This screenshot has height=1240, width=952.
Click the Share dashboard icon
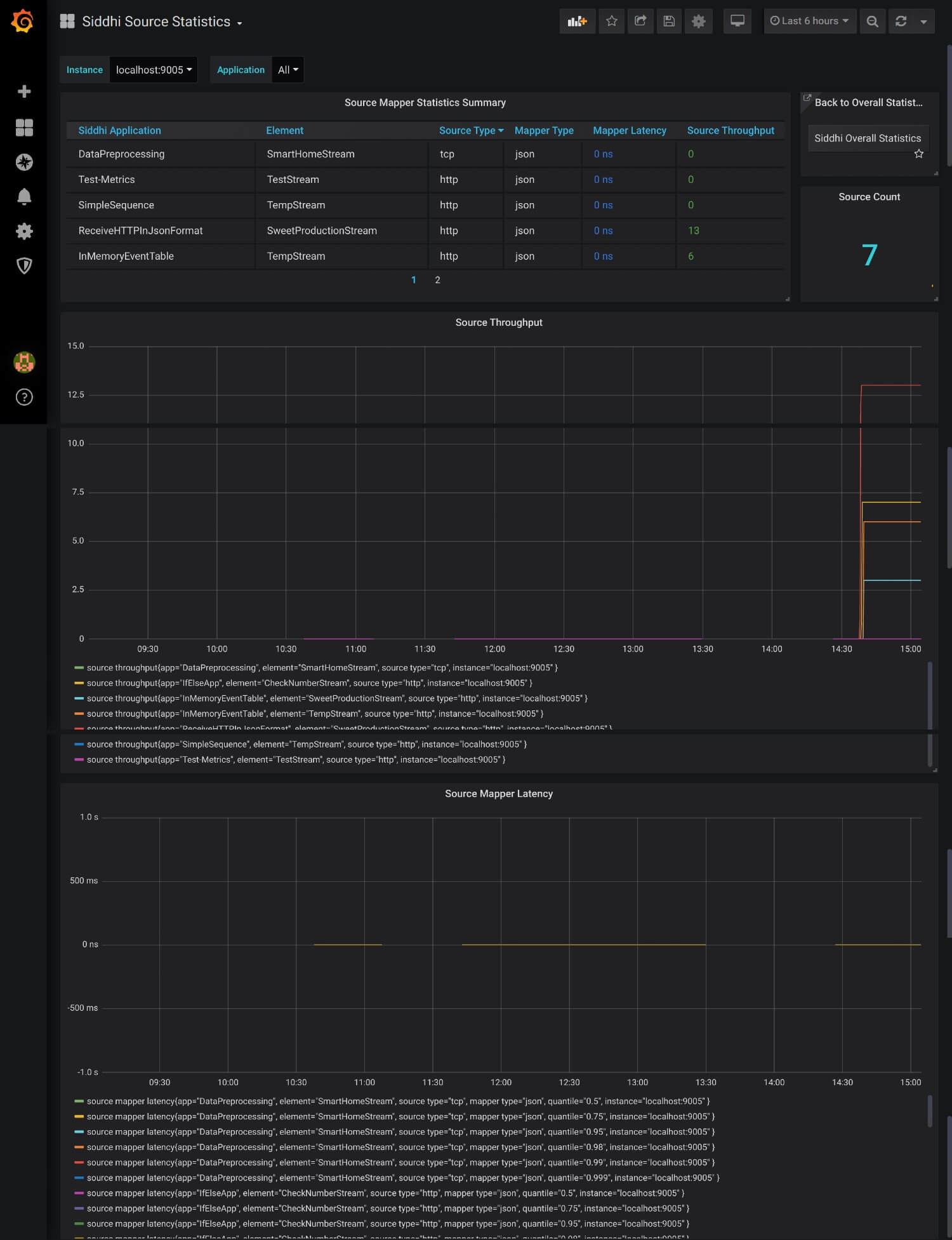640,21
